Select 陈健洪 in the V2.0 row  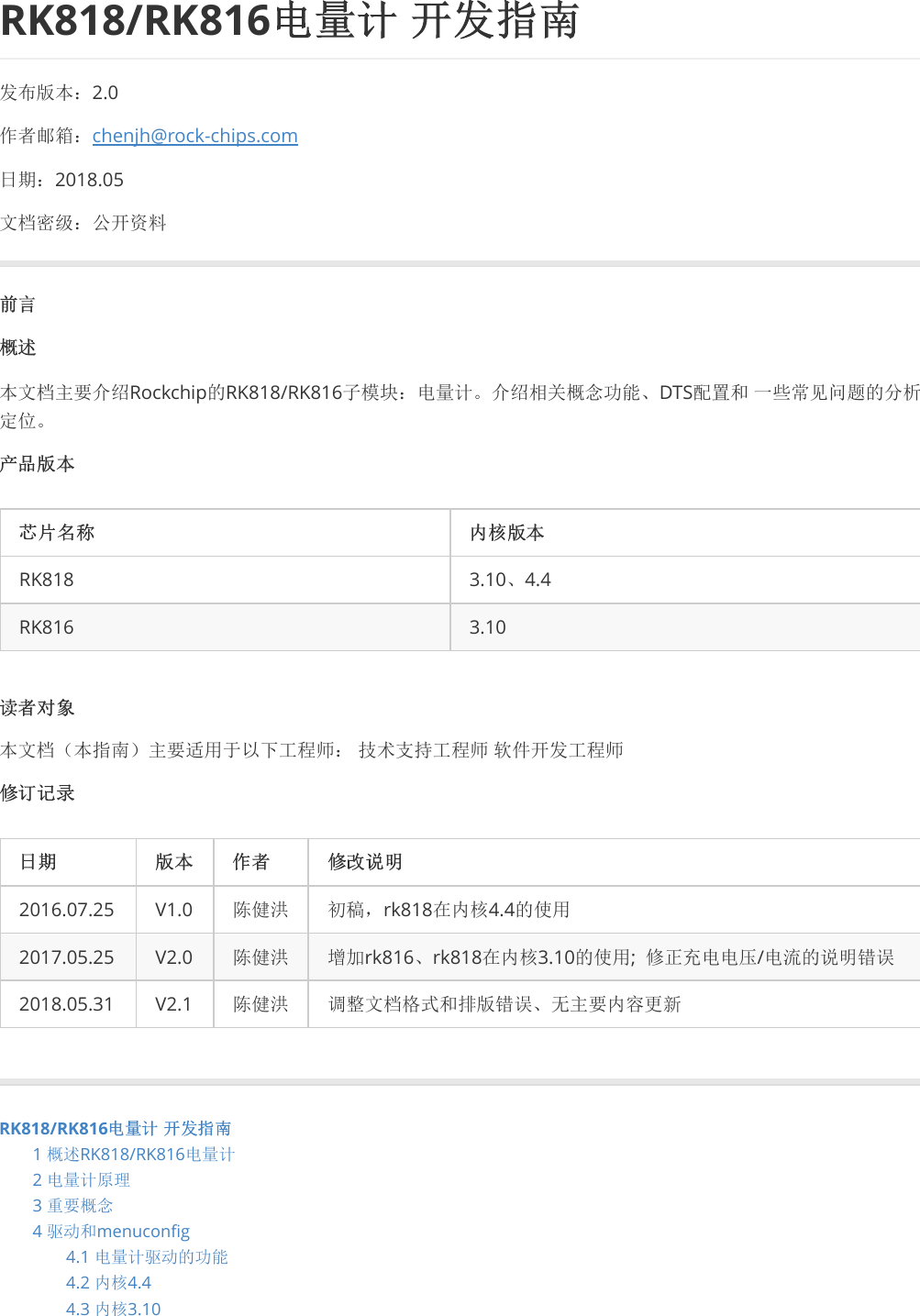(x=260, y=957)
